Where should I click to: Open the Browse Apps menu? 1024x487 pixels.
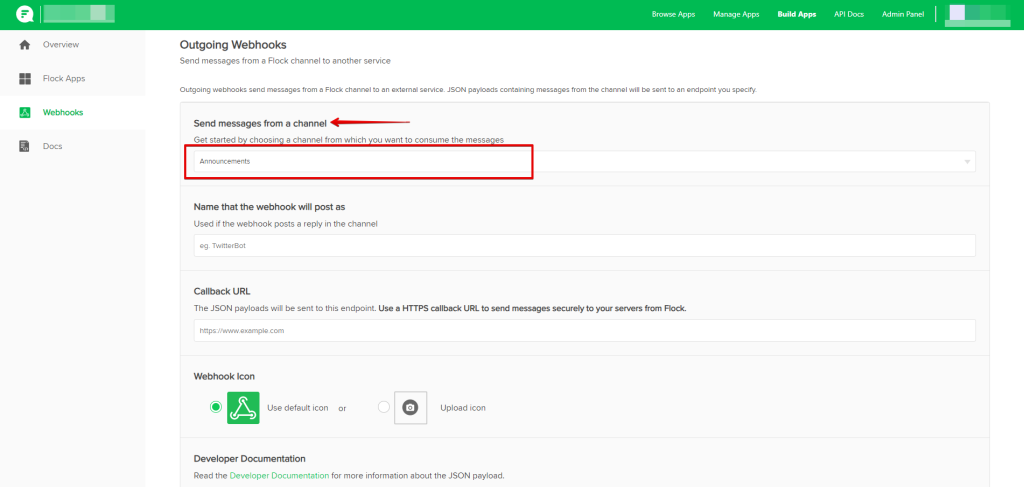pos(675,15)
